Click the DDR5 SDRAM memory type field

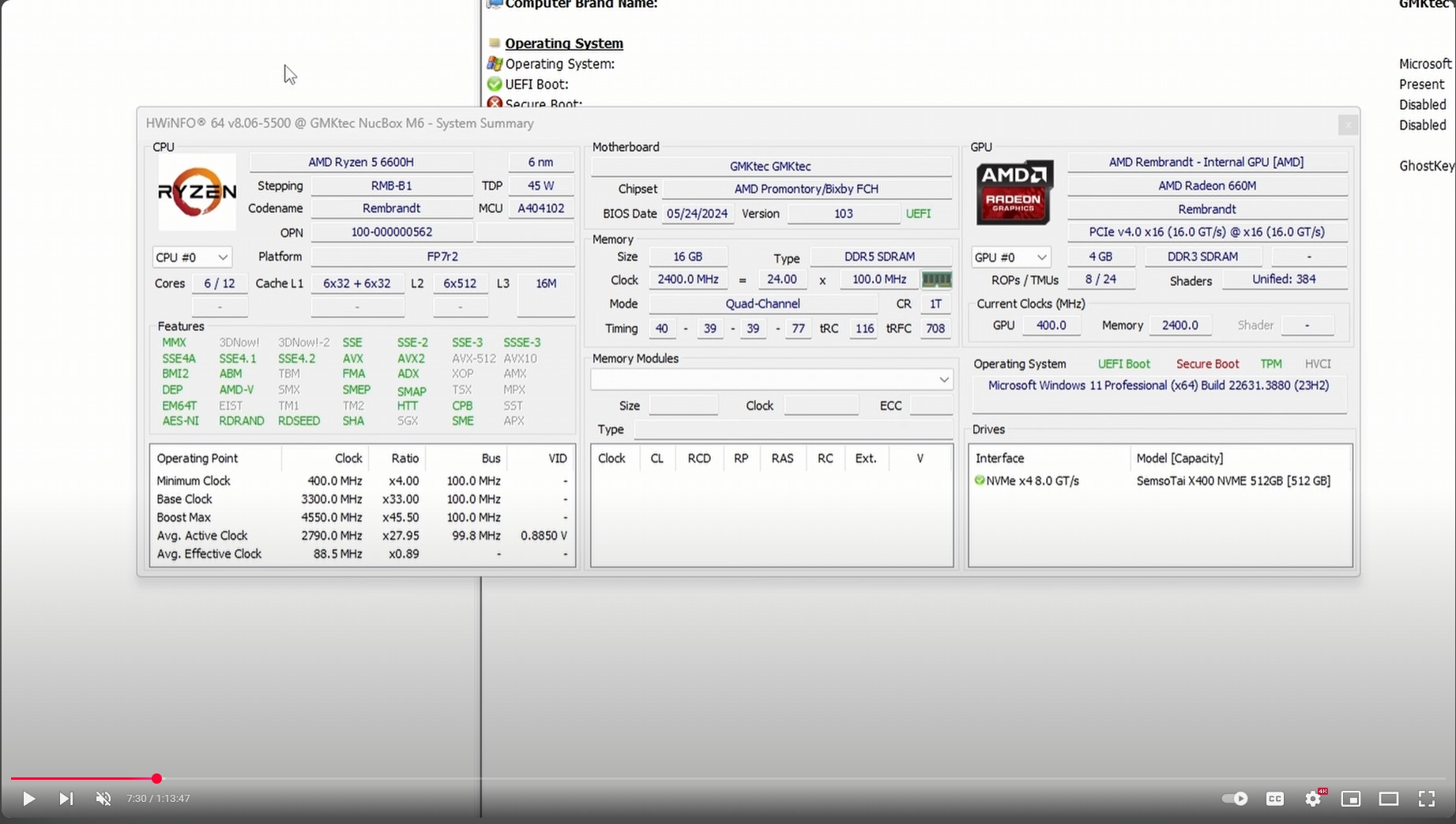879,257
